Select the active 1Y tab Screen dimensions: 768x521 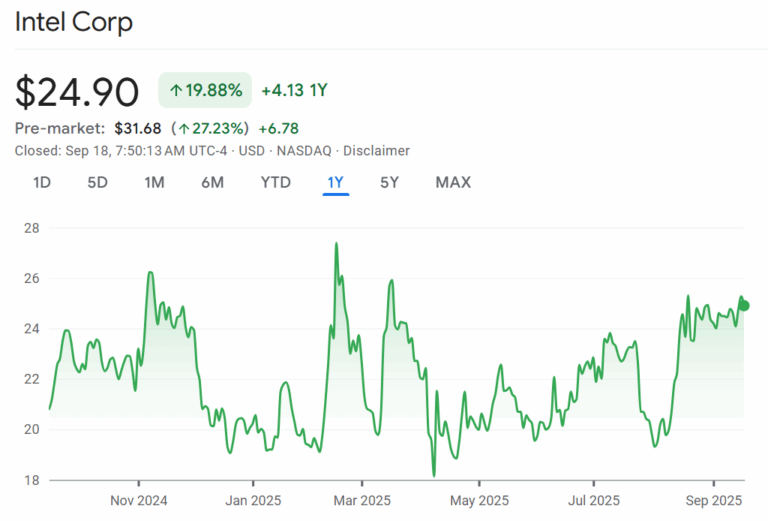click(x=336, y=183)
